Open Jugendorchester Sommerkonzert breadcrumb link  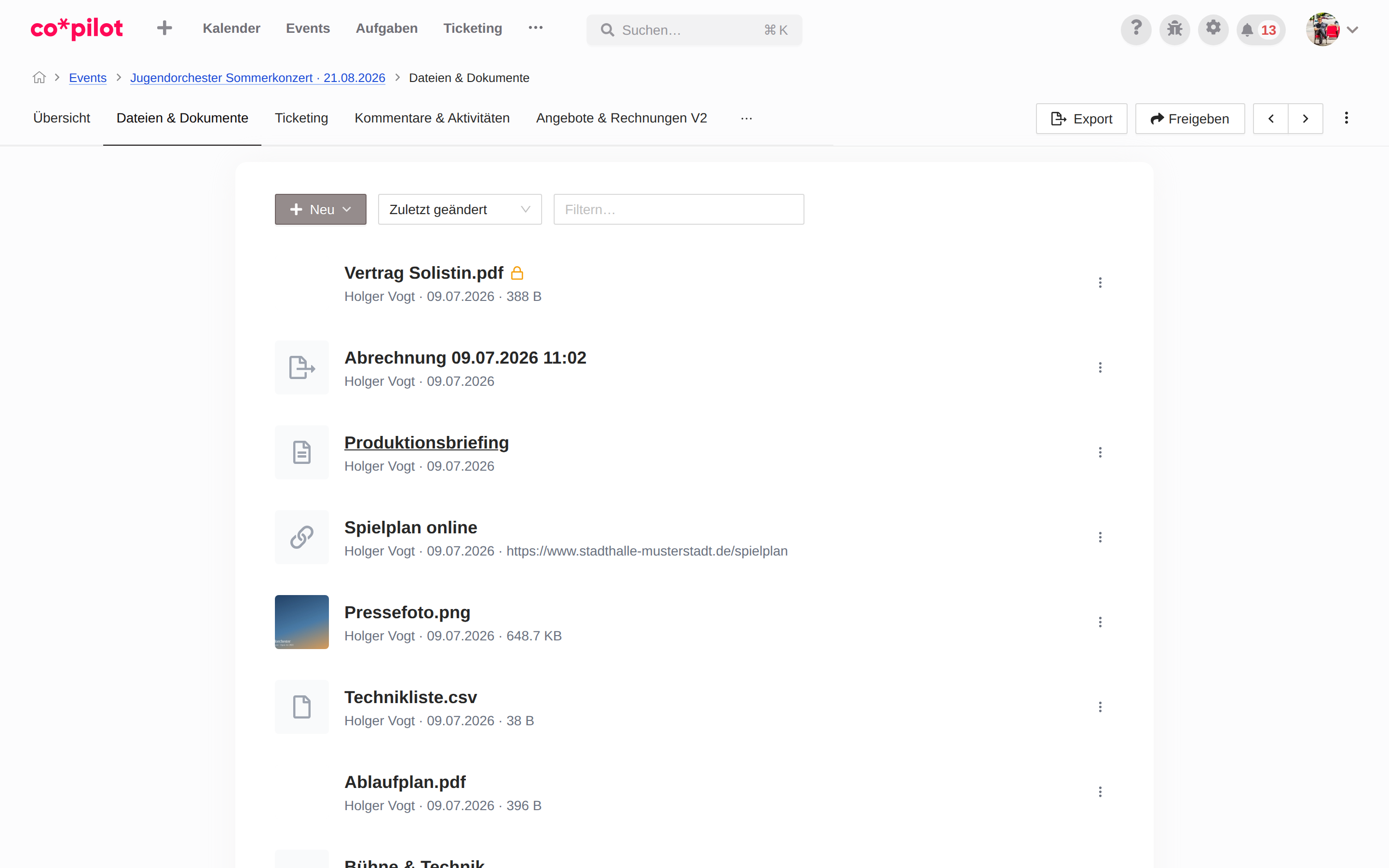tap(257, 78)
